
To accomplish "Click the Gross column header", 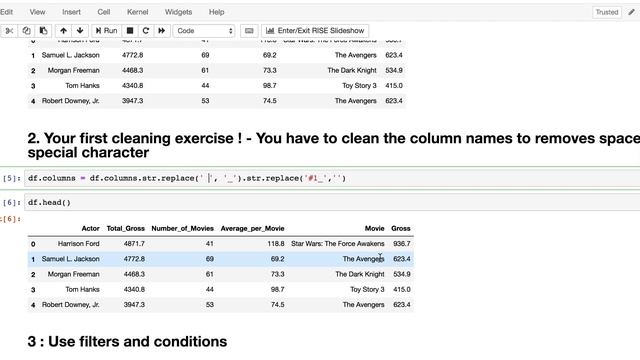I will coord(401,229).
